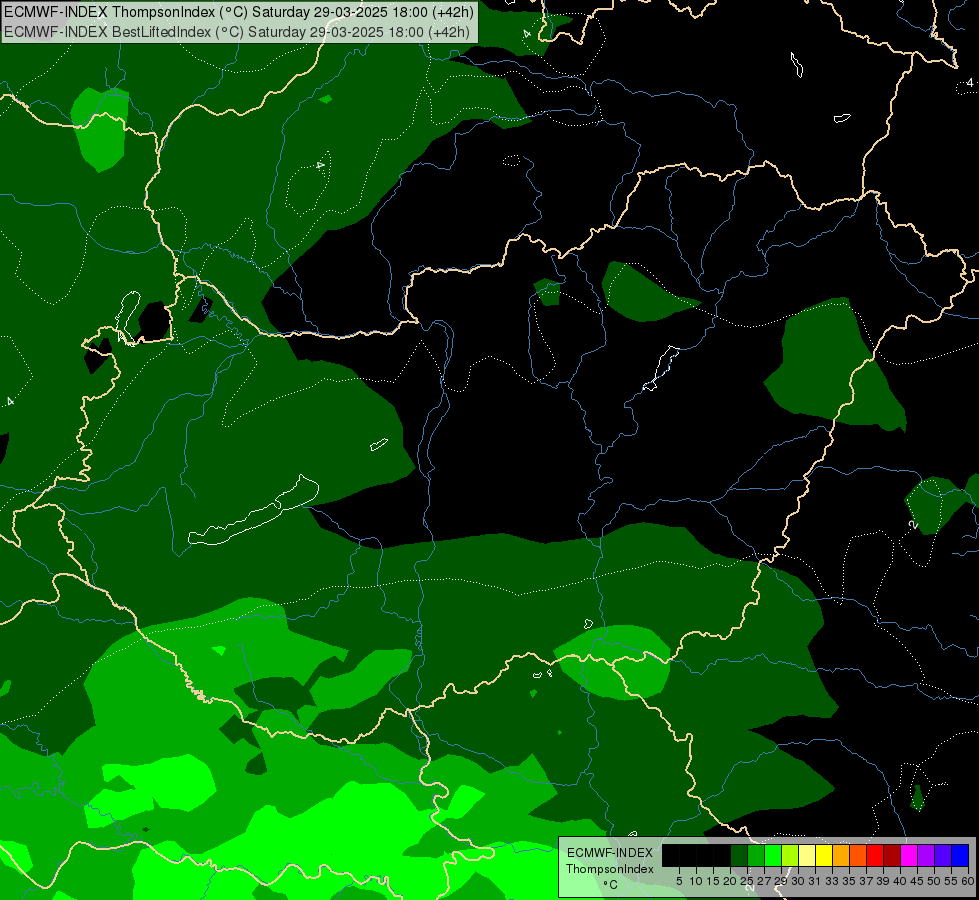The width and height of the screenshot is (979, 900).
Task: Click the legend tick label 29
Action: point(781,881)
